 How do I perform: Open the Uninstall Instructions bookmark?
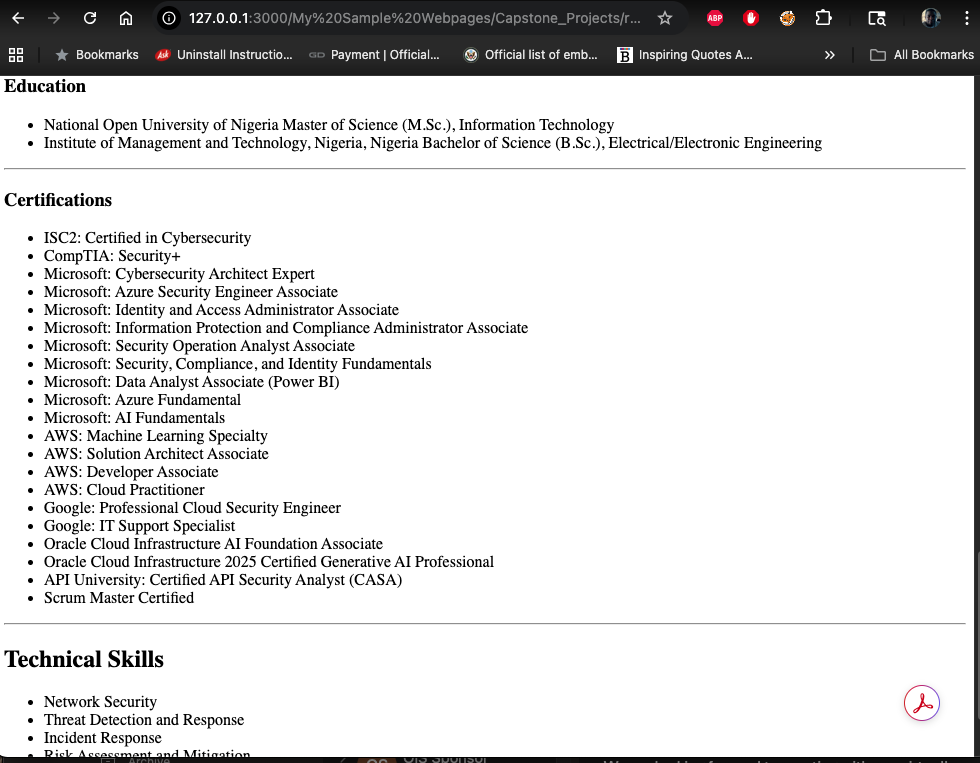(224, 55)
